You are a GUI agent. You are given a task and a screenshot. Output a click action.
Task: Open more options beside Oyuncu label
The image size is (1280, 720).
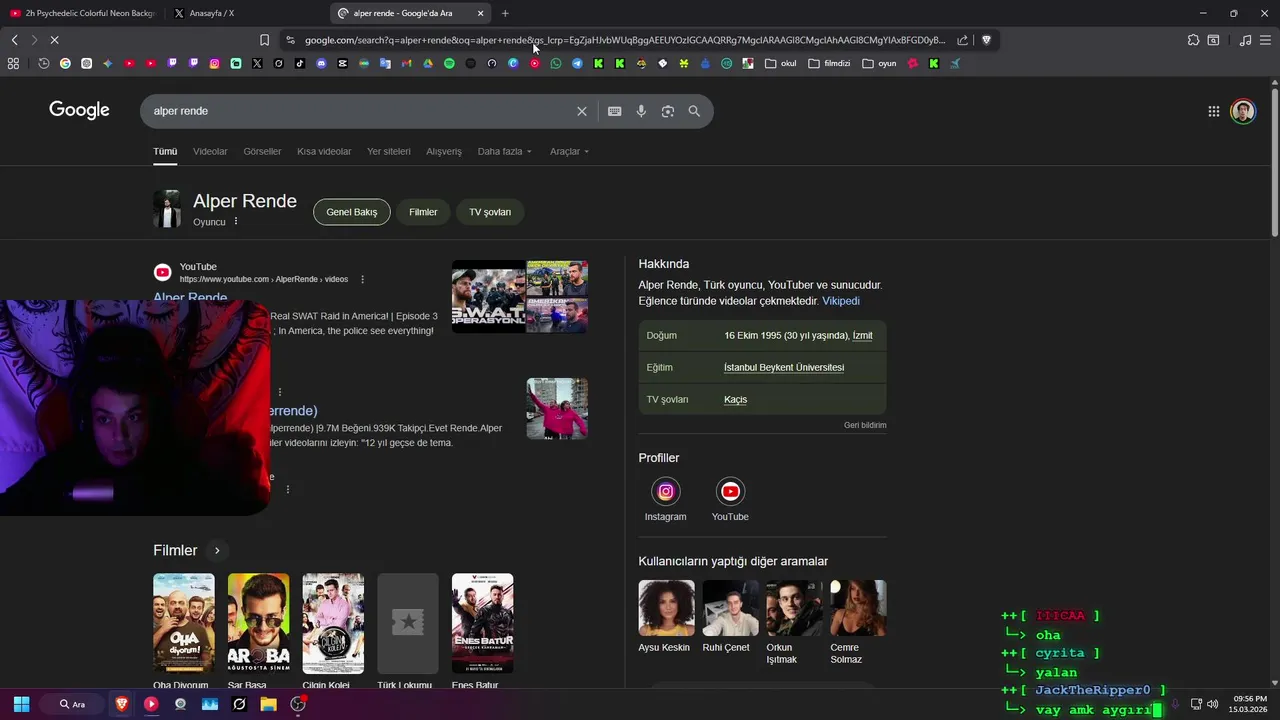click(236, 221)
